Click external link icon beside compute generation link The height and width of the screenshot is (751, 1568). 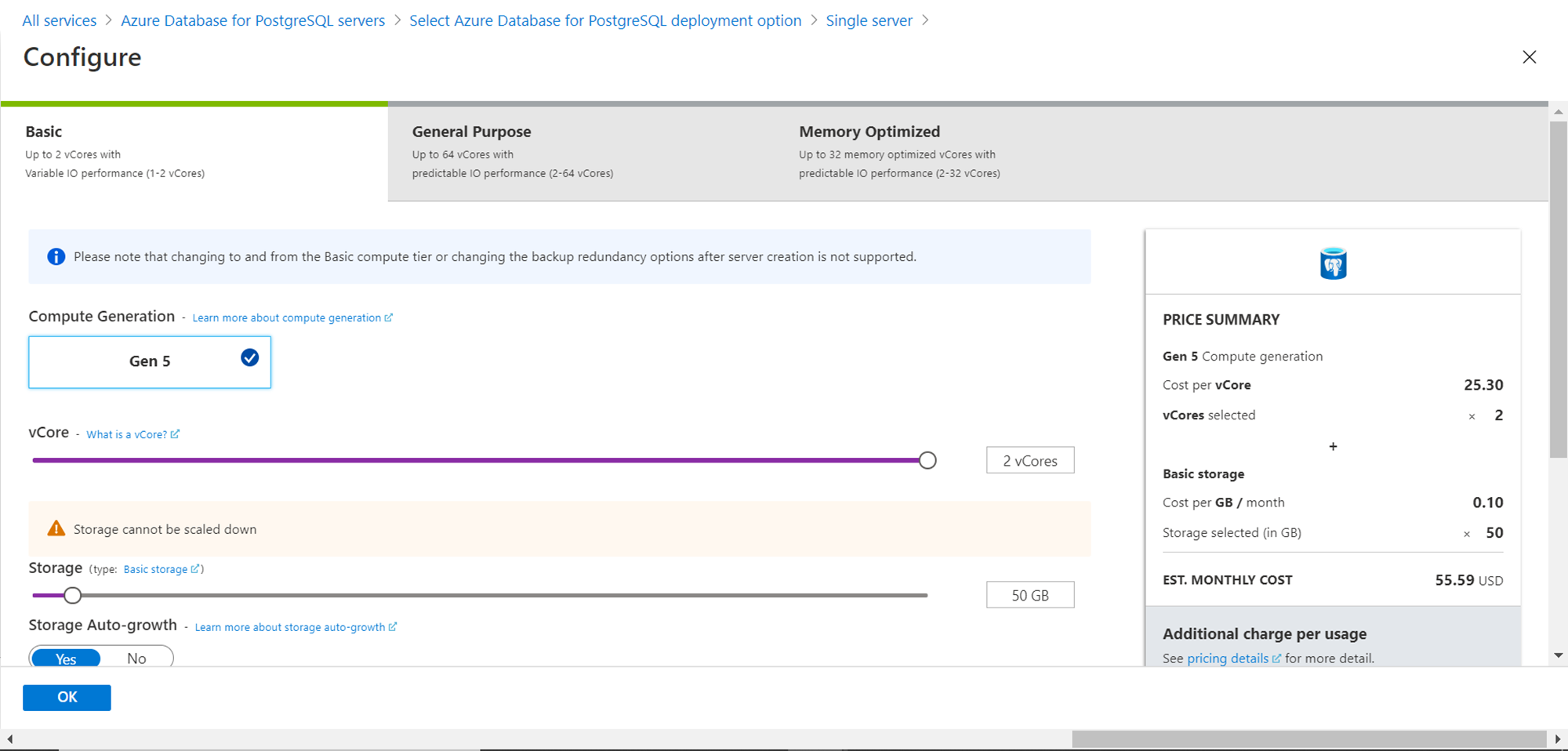coord(389,317)
